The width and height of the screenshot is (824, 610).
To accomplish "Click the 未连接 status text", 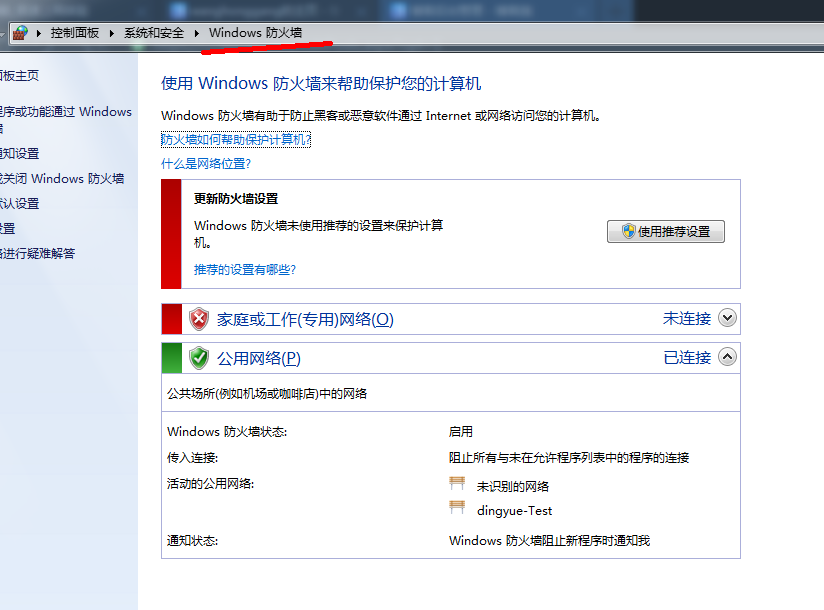I will (x=687, y=318).
